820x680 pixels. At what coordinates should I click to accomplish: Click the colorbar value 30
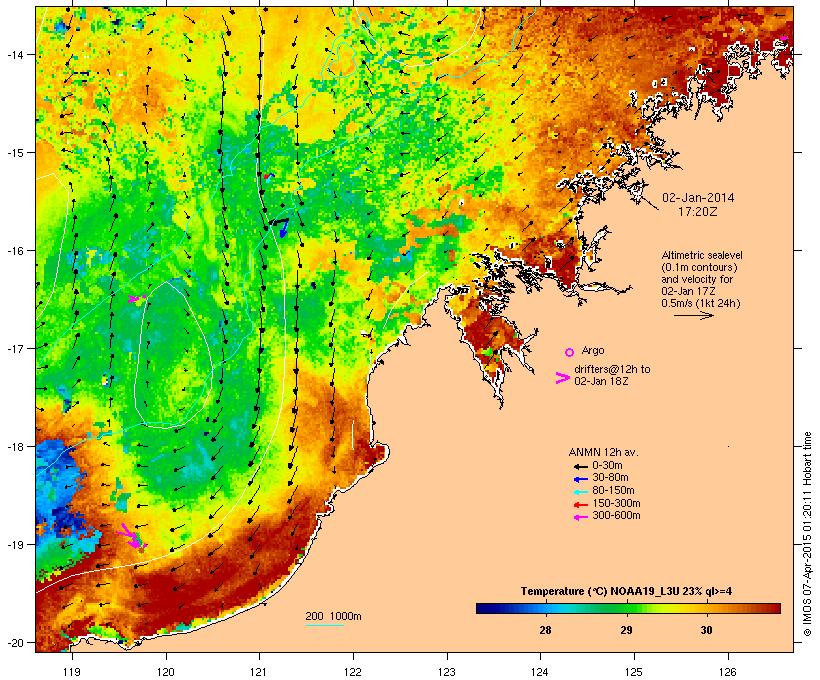(707, 630)
